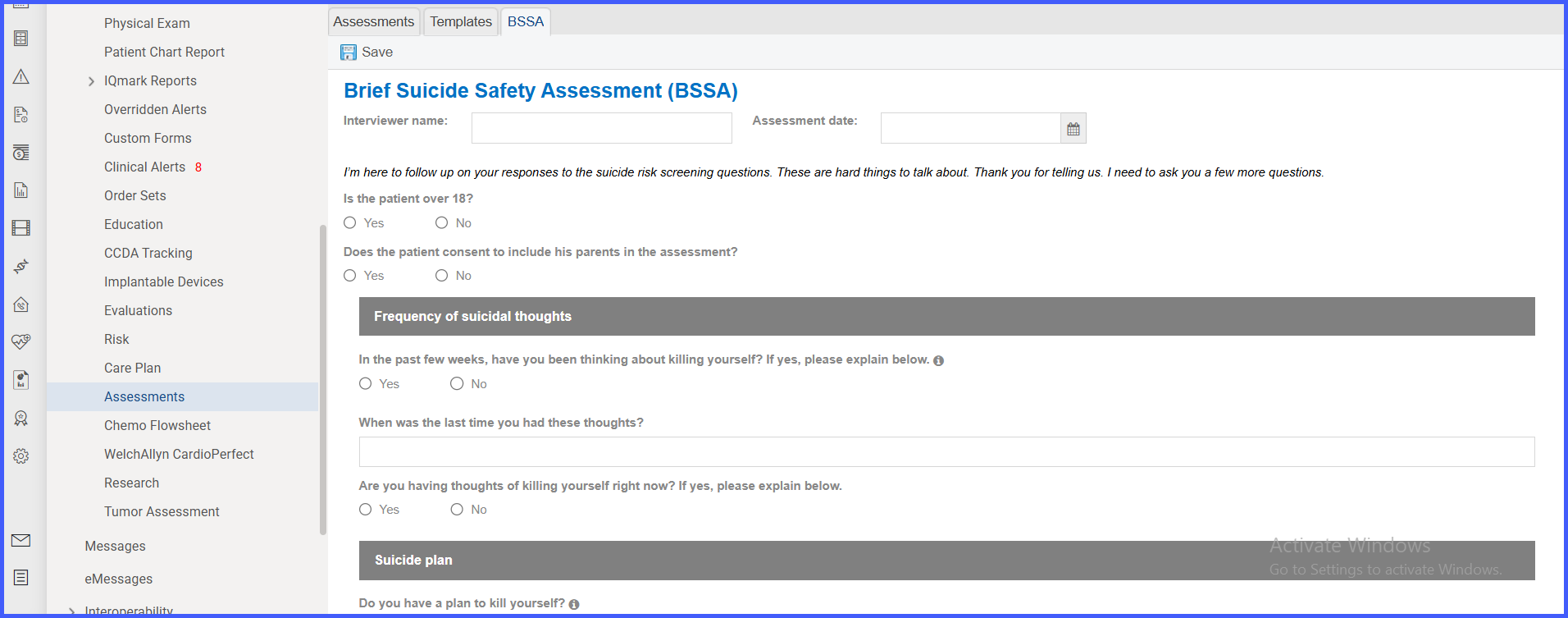Open Messages in sidebar
The width and height of the screenshot is (1568, 618).
[x=115, y=546]
